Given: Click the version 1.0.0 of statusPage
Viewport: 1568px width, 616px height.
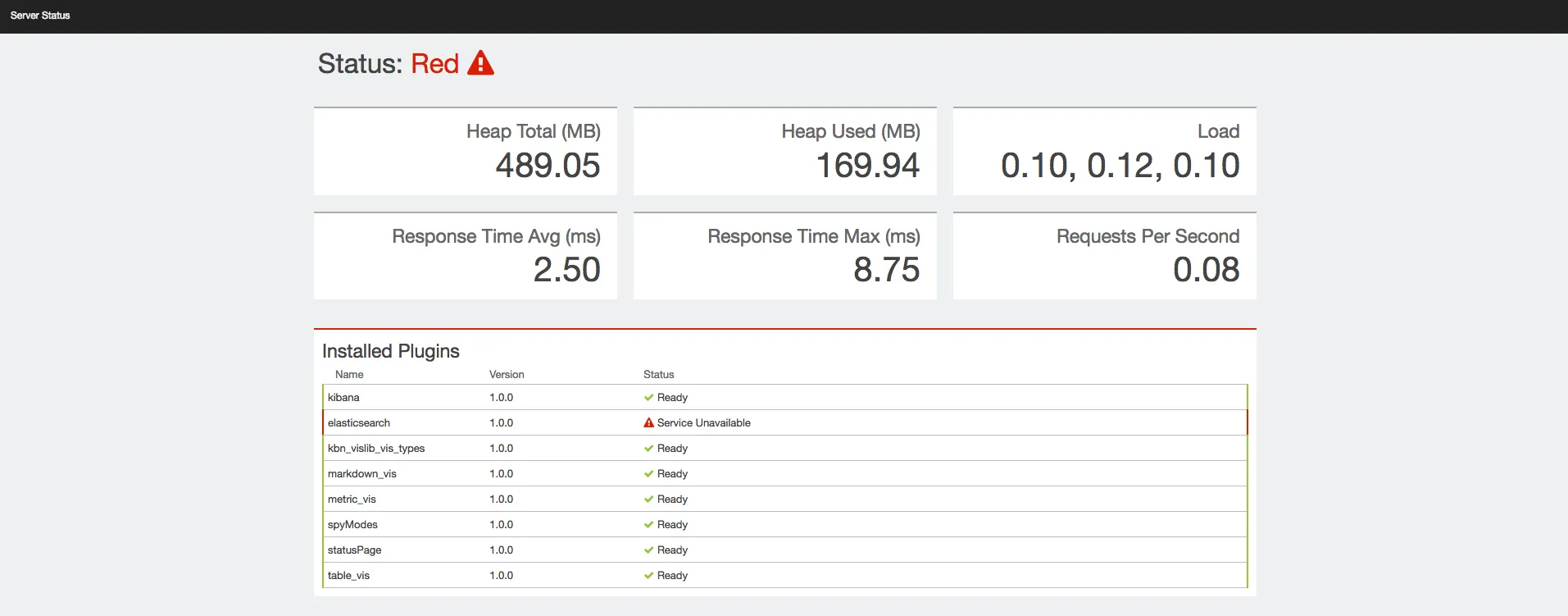Looking at the screenshot, I should click(x=502, y=550).
